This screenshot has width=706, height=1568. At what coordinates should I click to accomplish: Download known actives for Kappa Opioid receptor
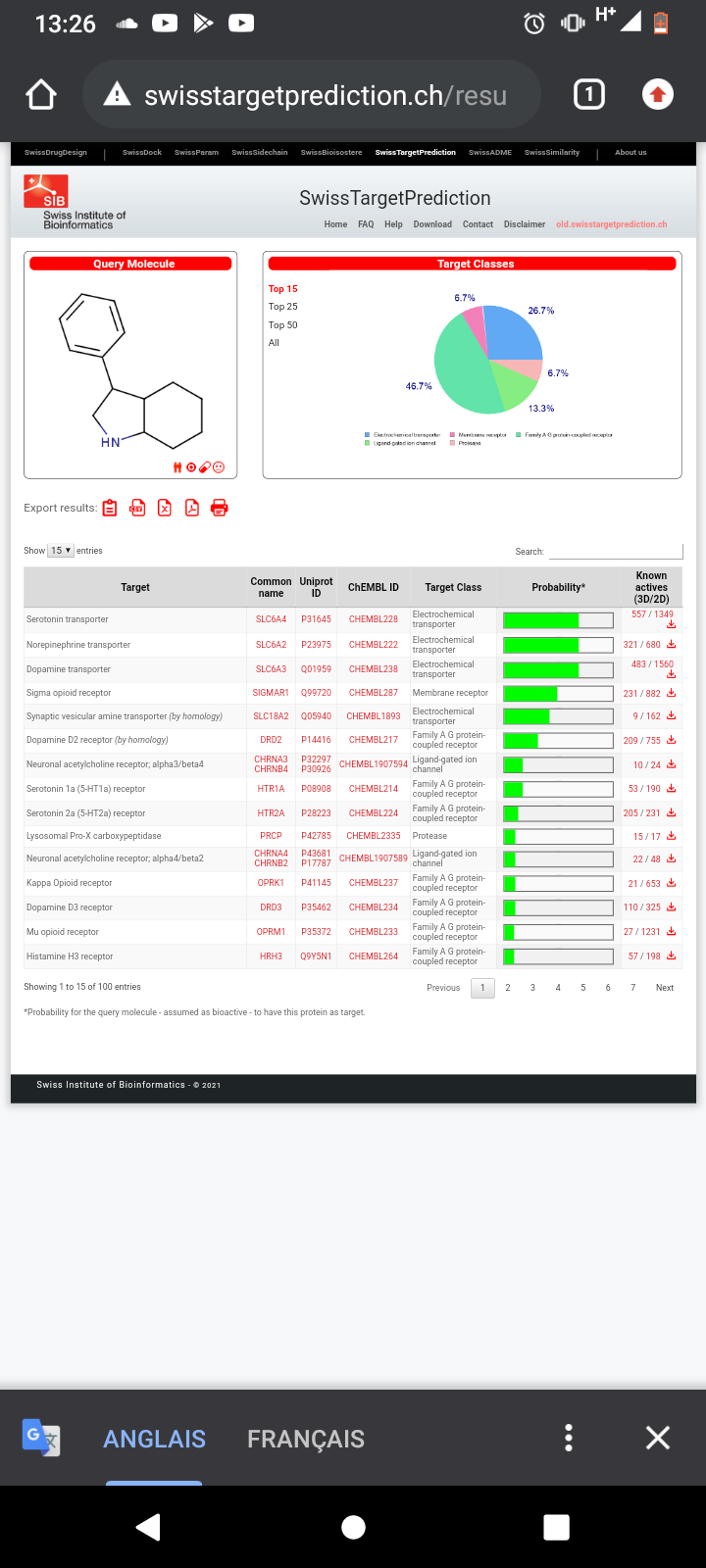[x=672, y=883]
